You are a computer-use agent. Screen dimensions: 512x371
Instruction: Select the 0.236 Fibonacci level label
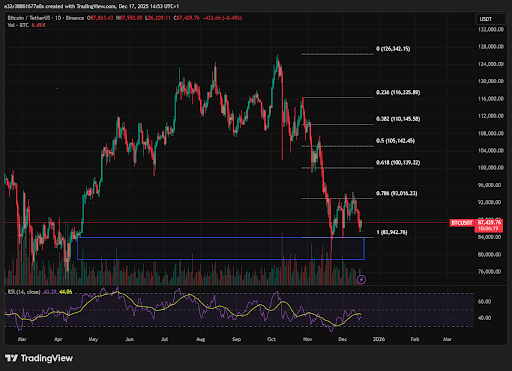[398, 92]
